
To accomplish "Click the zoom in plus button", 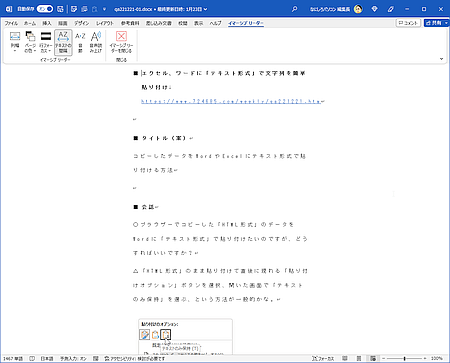I will point(425,359).
